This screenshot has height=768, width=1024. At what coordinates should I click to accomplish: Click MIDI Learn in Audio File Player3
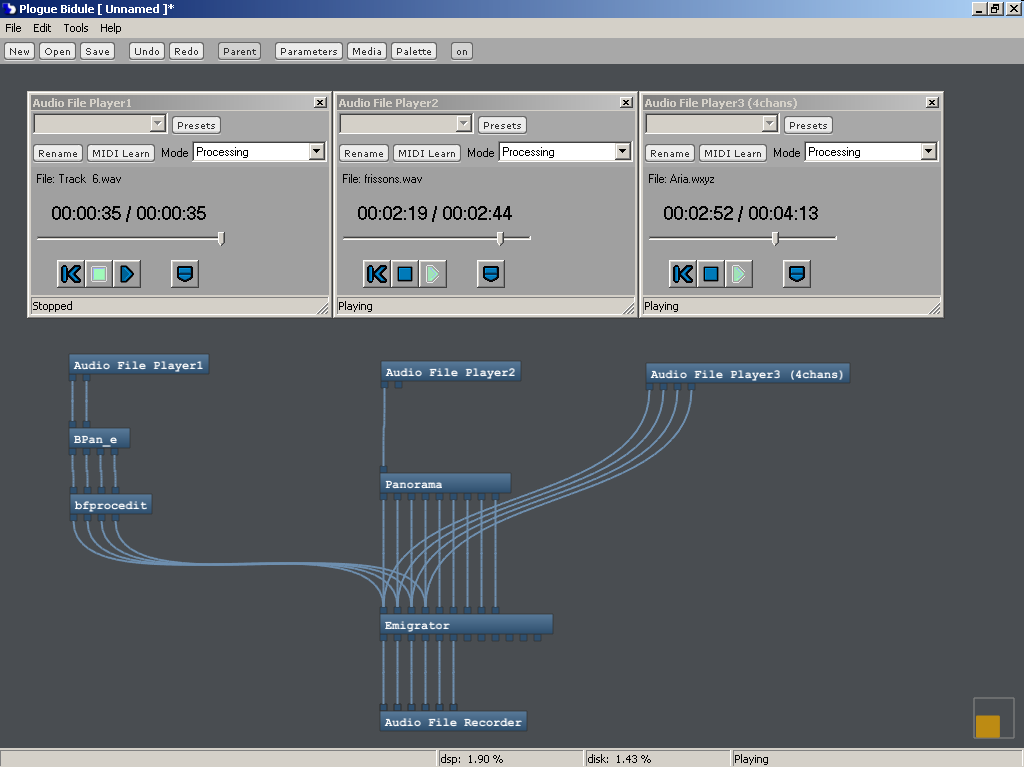[x=733, y=153]
